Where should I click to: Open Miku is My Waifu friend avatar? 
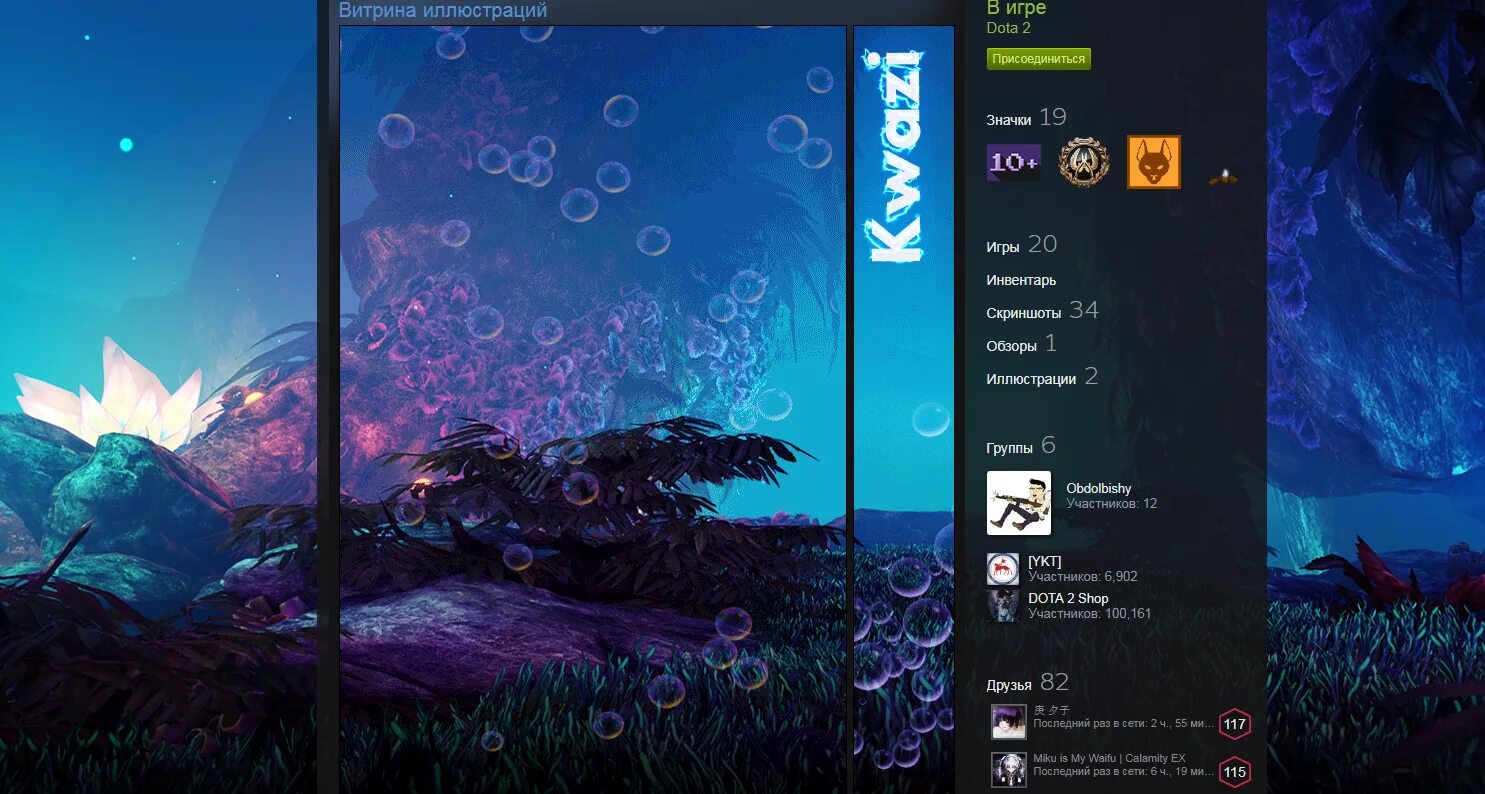(x=1009, y=770)
